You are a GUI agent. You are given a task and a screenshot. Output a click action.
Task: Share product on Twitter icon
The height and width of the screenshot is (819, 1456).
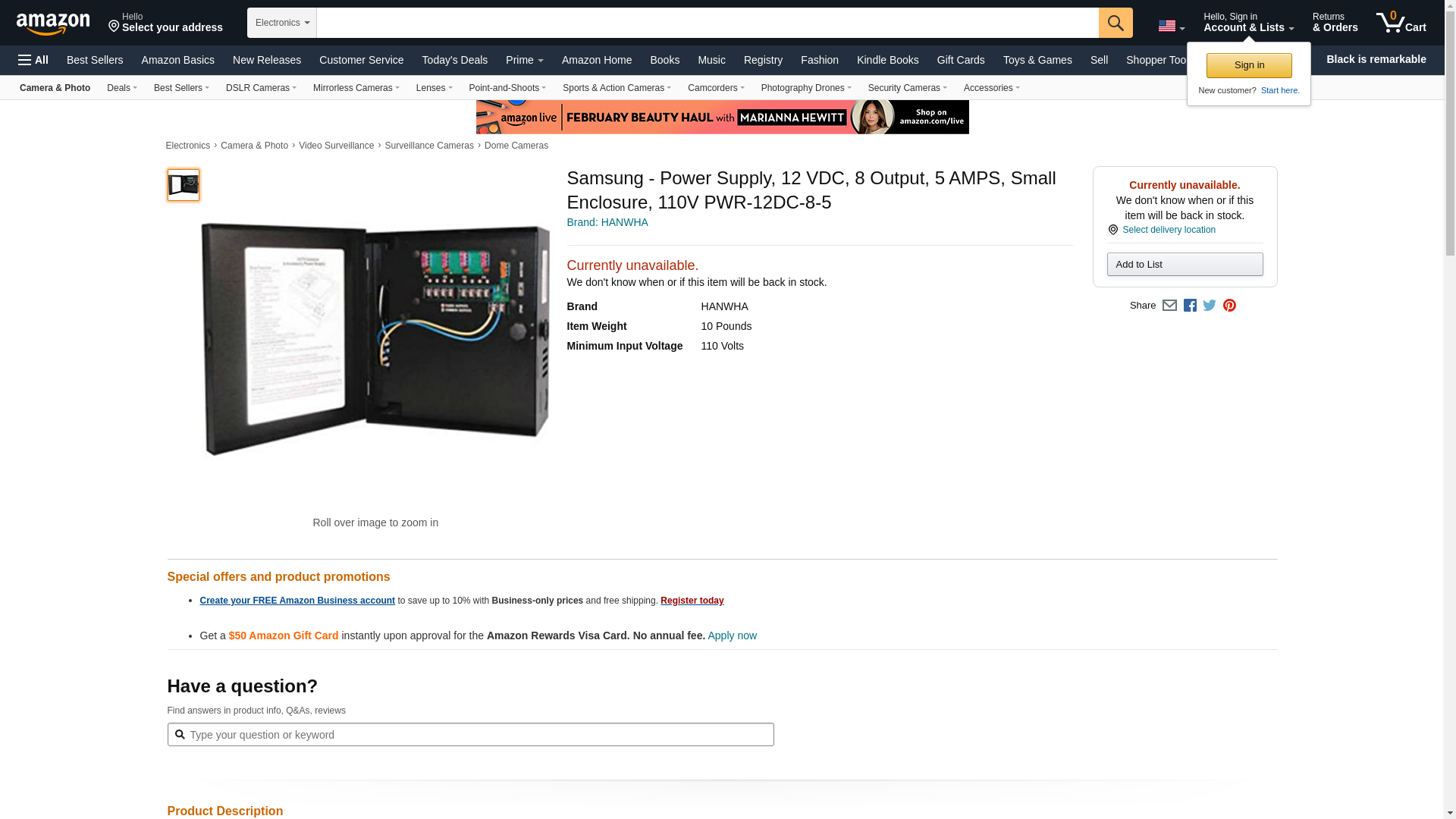1210,306
